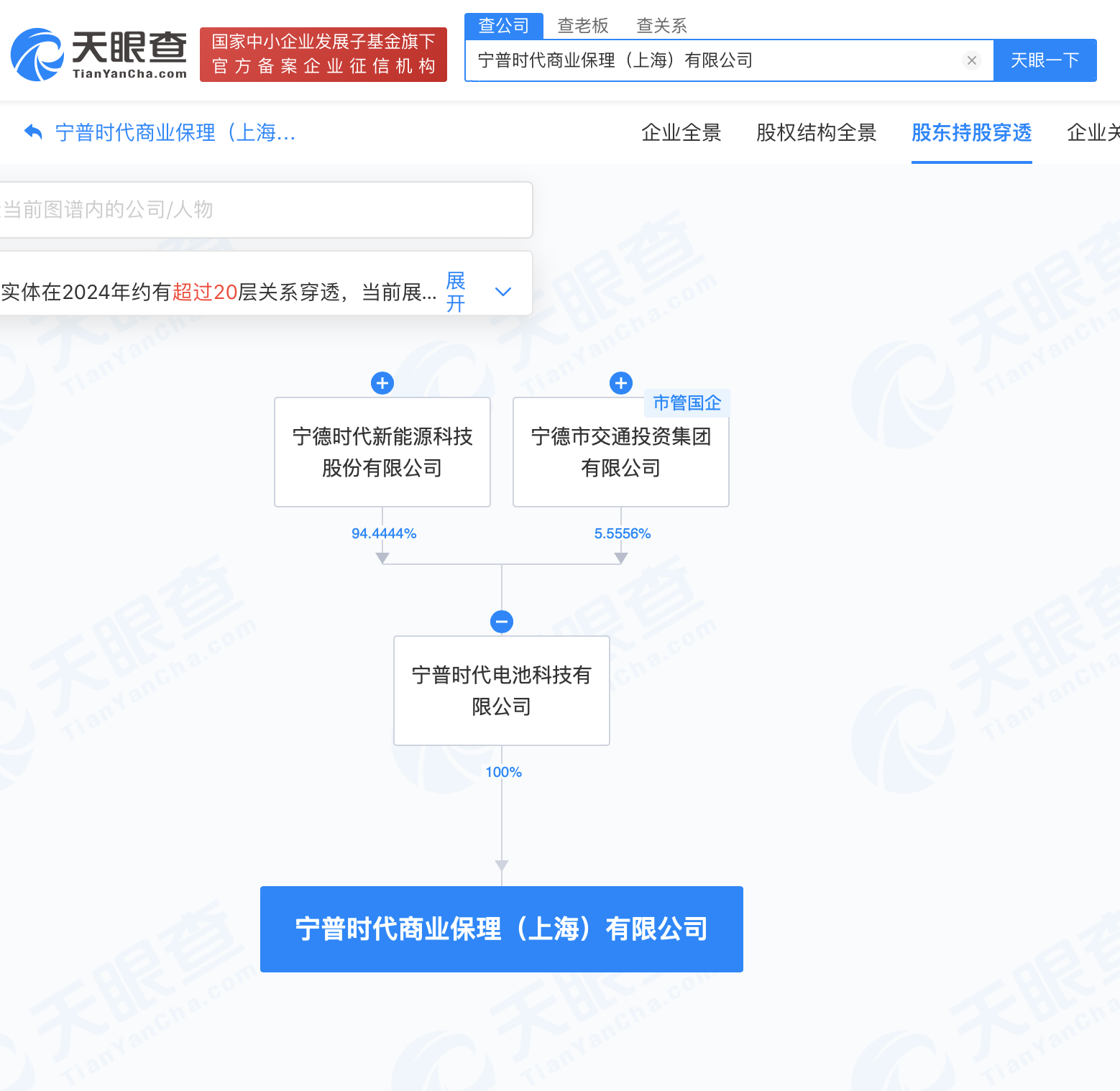Click the 市管国企 tag
This screenshot has width=1120, height=1091.
[687, 403]
